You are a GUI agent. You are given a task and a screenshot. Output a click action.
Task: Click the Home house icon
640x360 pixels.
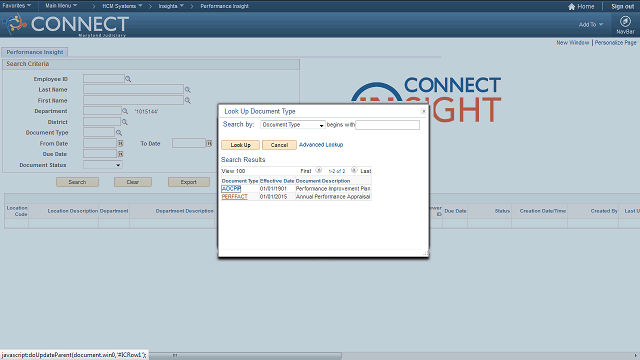click(571, 7)
